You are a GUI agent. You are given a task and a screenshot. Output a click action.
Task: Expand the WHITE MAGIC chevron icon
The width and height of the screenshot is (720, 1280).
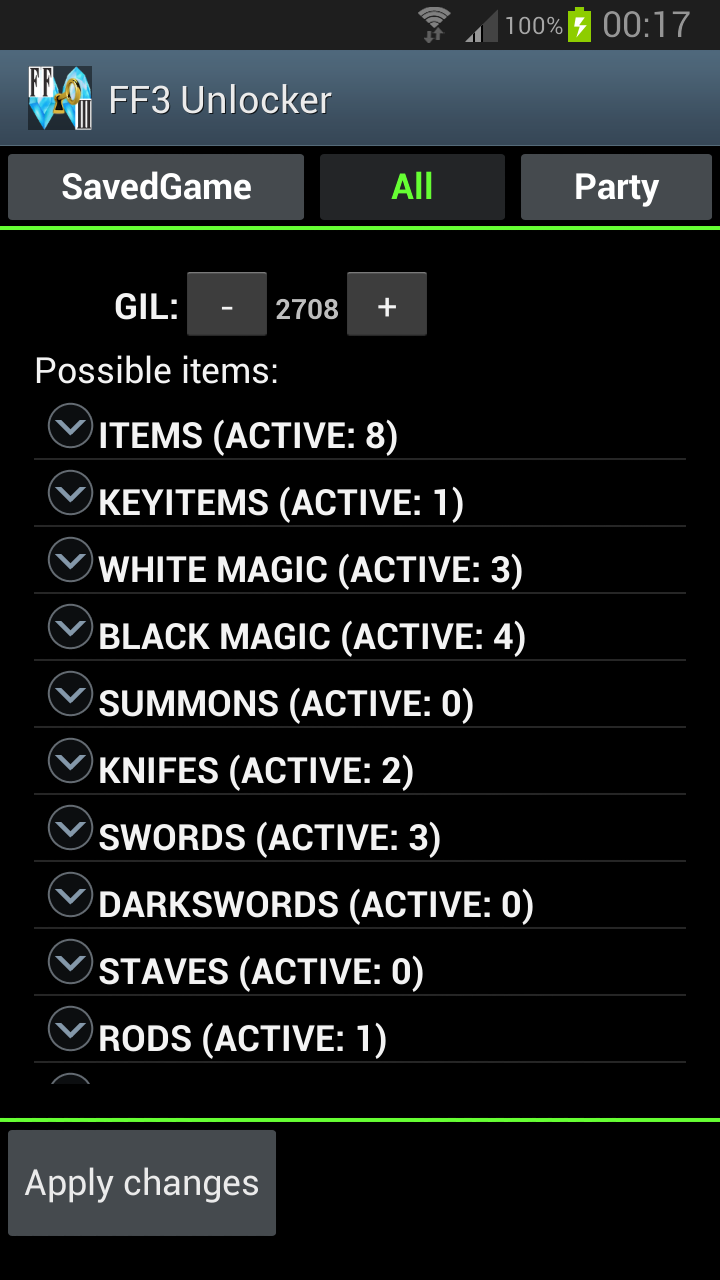pyautogui.click(x=71, y=560)
